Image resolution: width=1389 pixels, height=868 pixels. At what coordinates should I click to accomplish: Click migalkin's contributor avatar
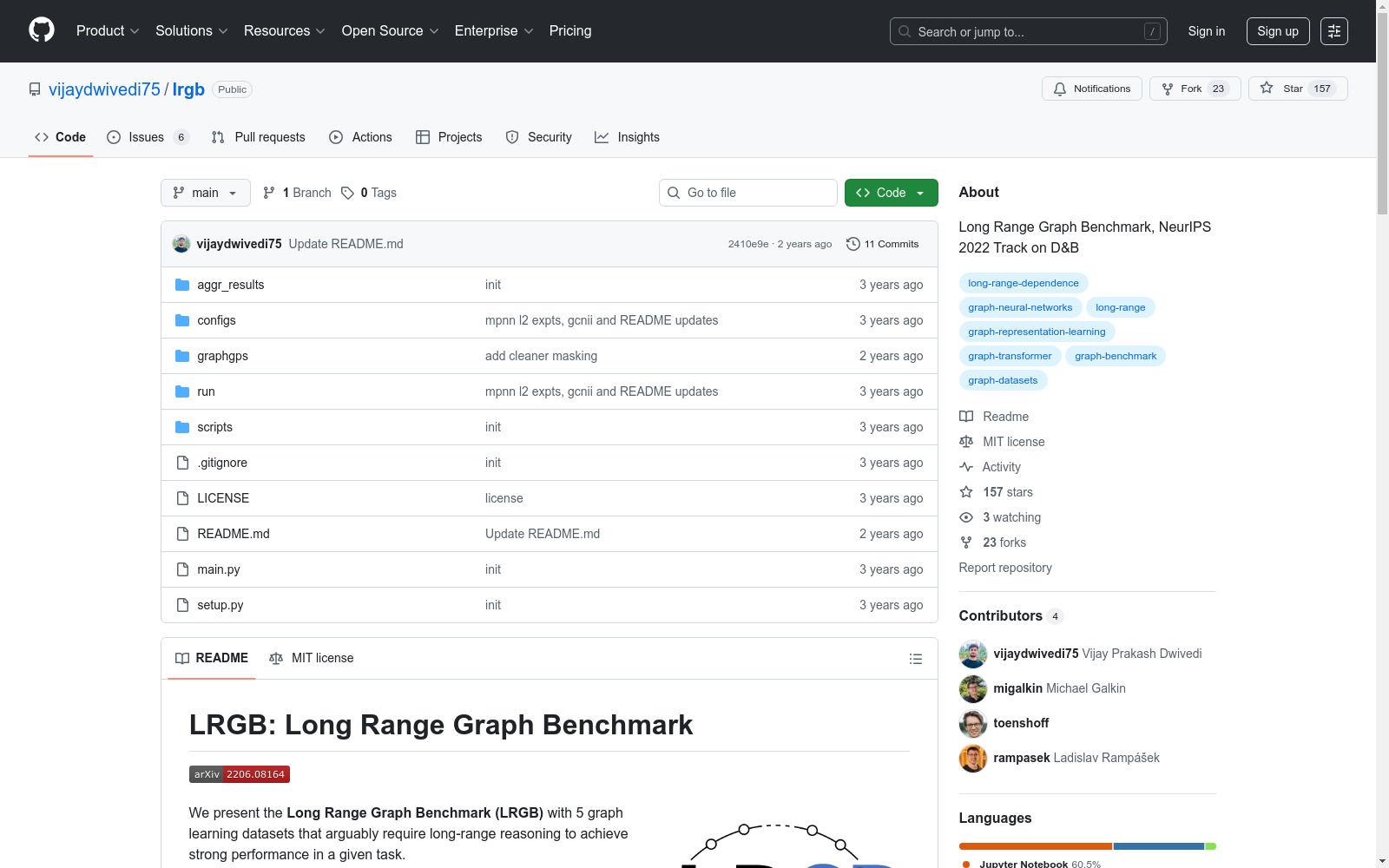click(973, 689)
